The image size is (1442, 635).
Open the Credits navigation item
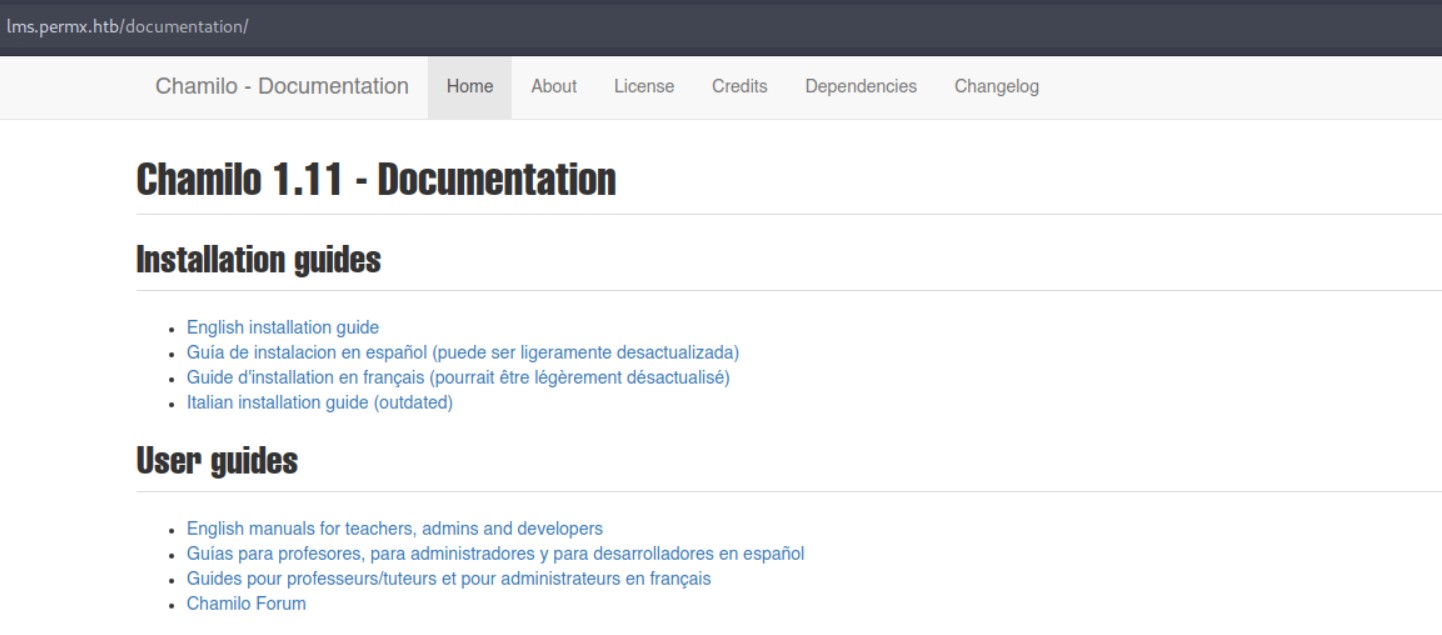click(x=740, y=87)
